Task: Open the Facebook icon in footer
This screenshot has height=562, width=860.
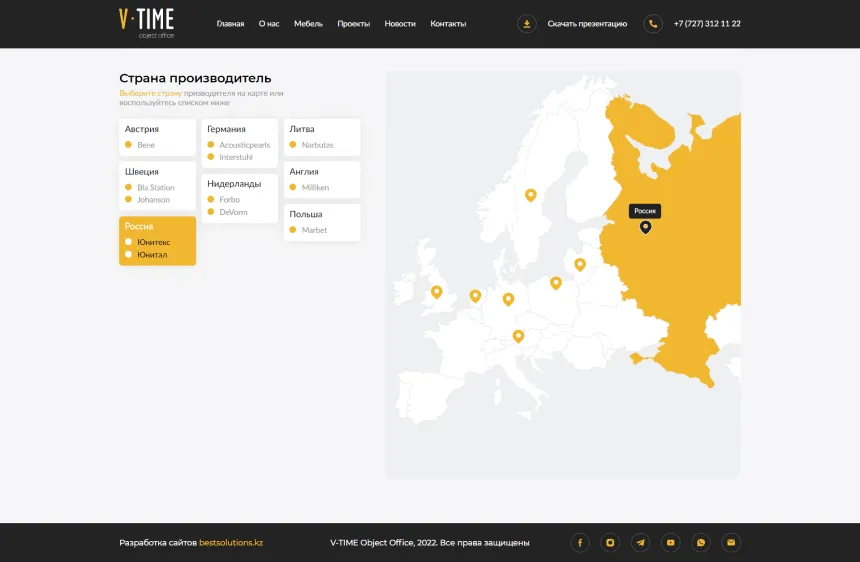Action: tap(580, 542)
